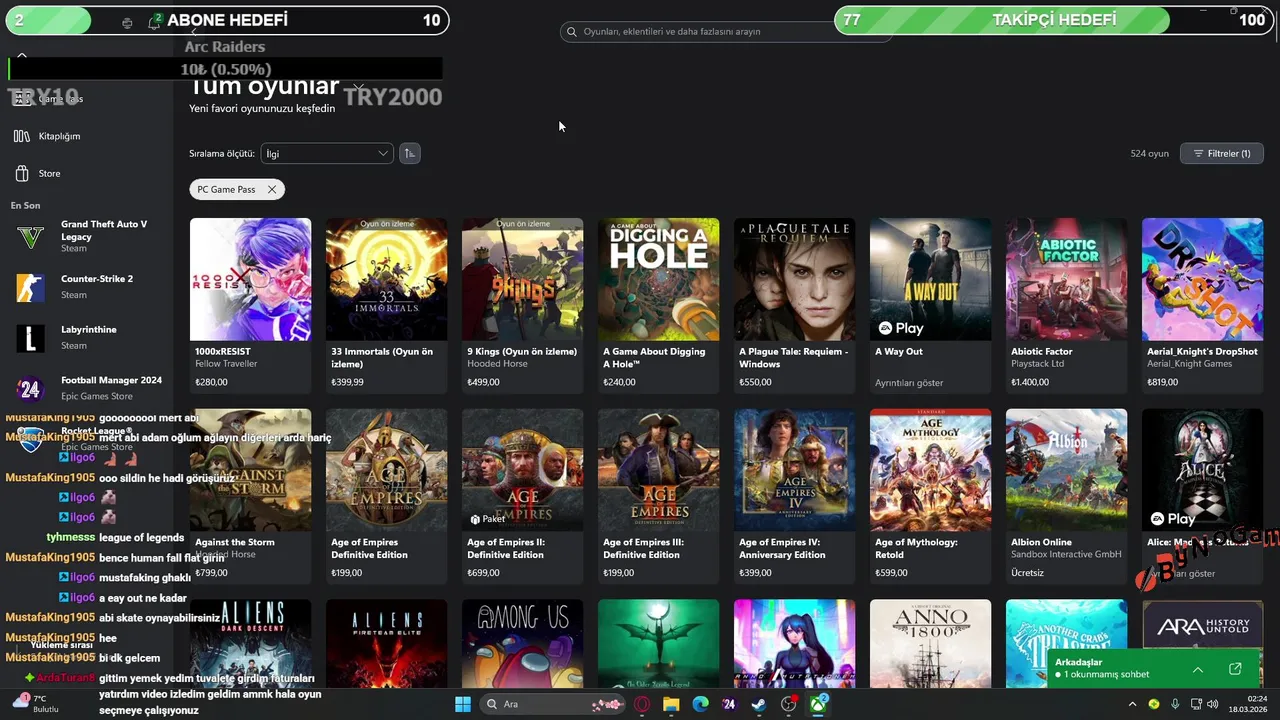Viewport: 1280px width, 720px height.
Task: Open the Filtreler (1) button
Action: pos(1222,153)
